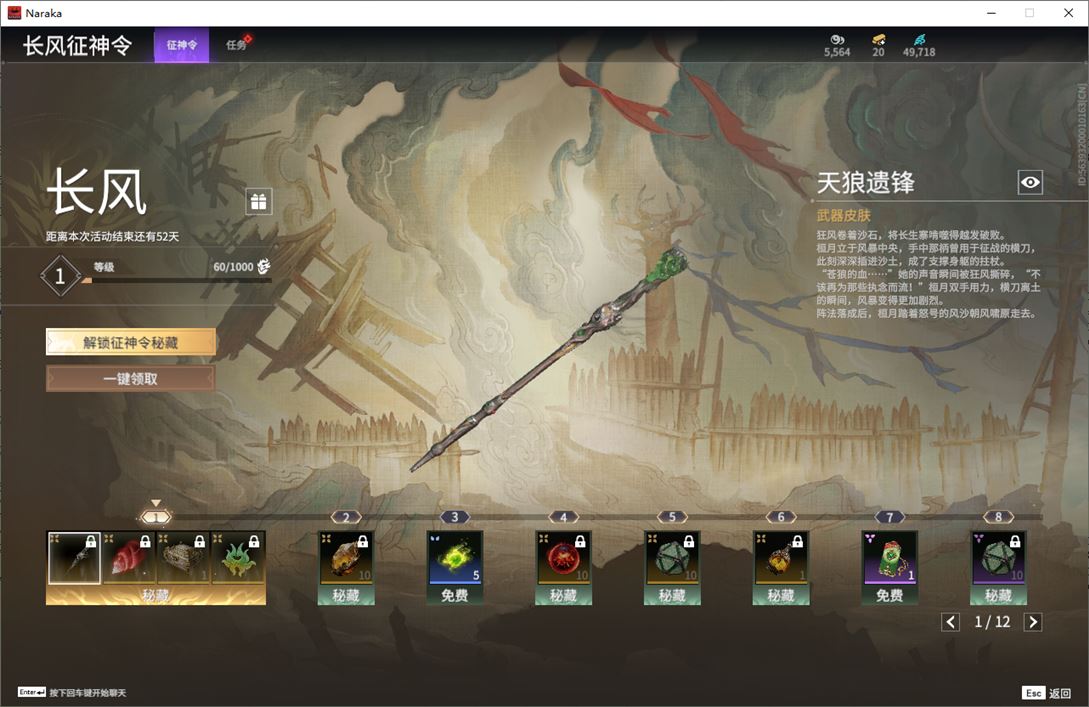Click the teal feather currency icon

point(919,40)
